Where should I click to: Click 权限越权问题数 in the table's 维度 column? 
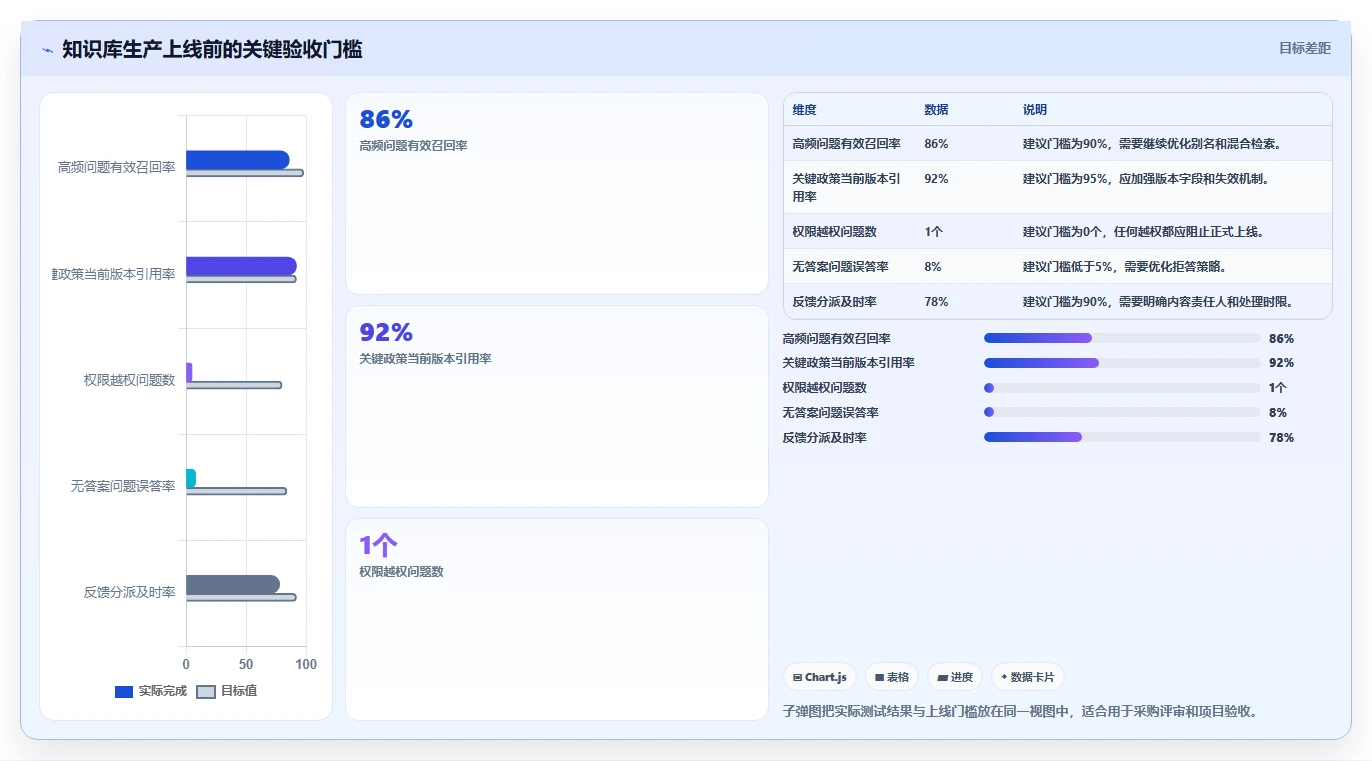[x=835, y=232]
